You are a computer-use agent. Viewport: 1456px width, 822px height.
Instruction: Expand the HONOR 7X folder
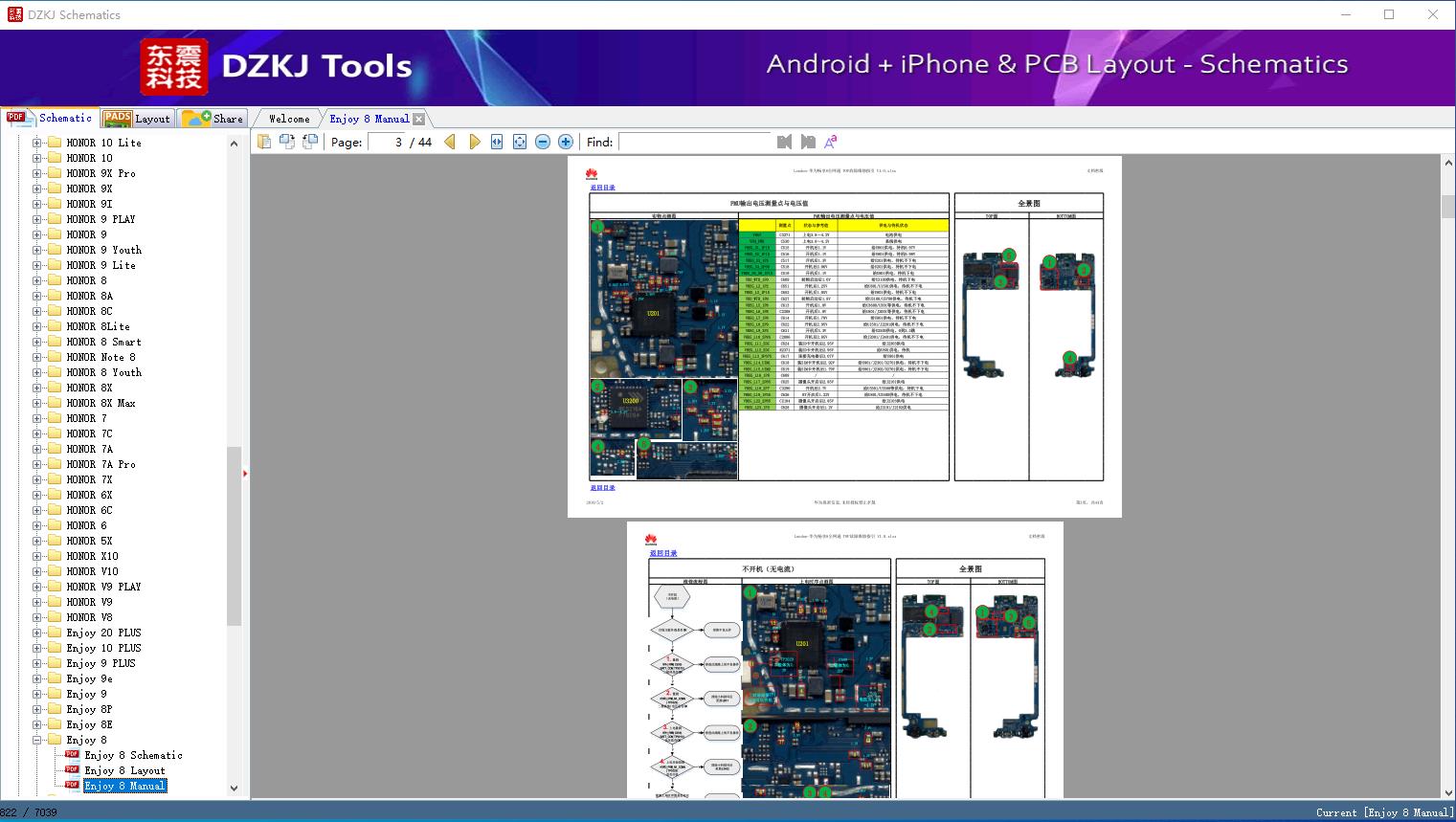tap(36, 479)
